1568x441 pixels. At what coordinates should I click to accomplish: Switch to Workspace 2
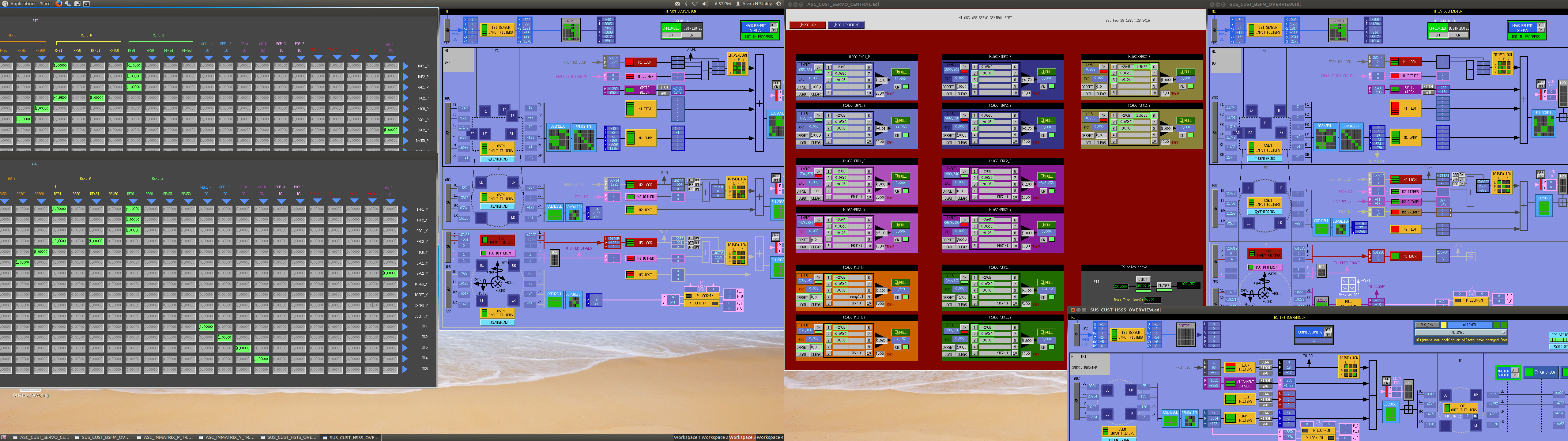click(x=714, y=437)
